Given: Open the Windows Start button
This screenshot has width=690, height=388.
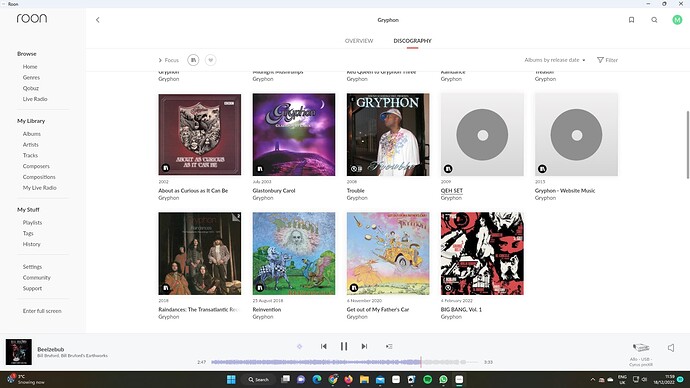Looking at the screenshot, I should [x=231, y=380].
